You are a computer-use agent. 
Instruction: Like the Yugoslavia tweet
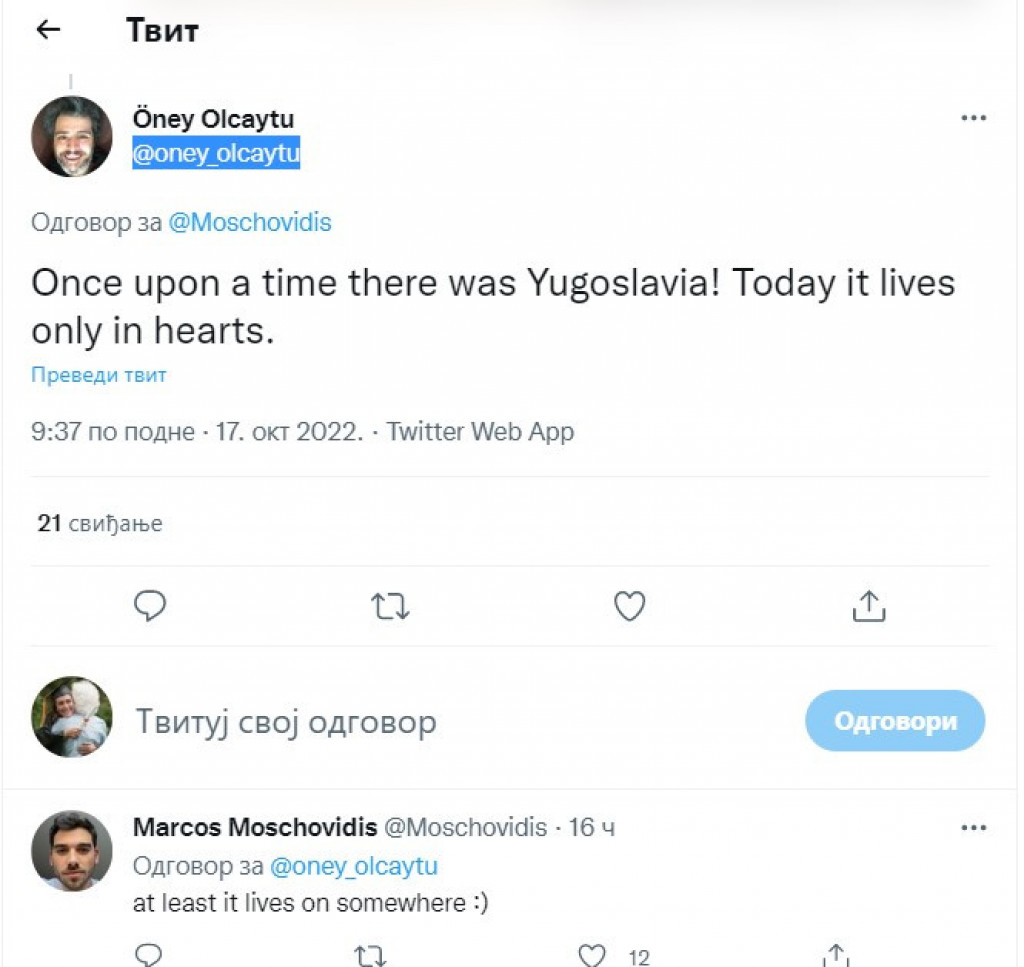click(x=629, y=605)
